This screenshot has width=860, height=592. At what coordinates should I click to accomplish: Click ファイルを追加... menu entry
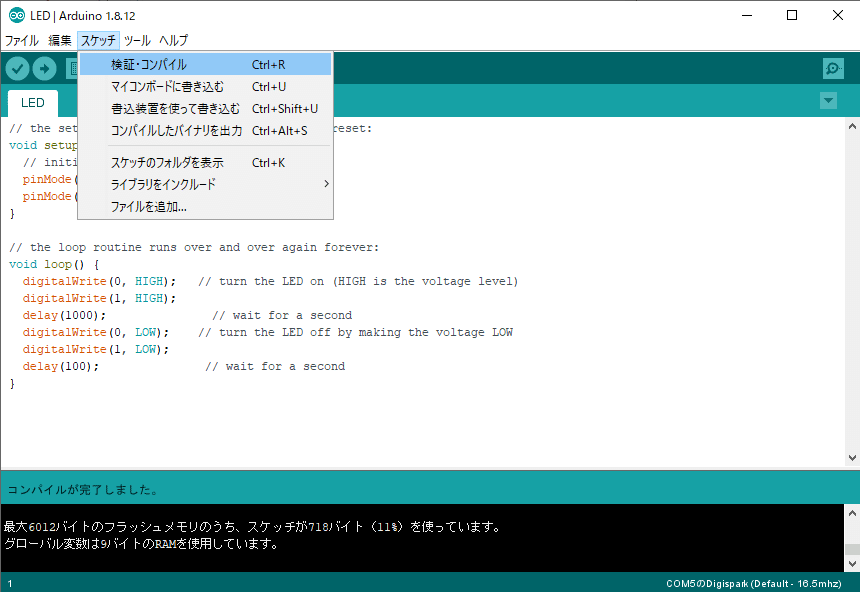tap(205, 206)
